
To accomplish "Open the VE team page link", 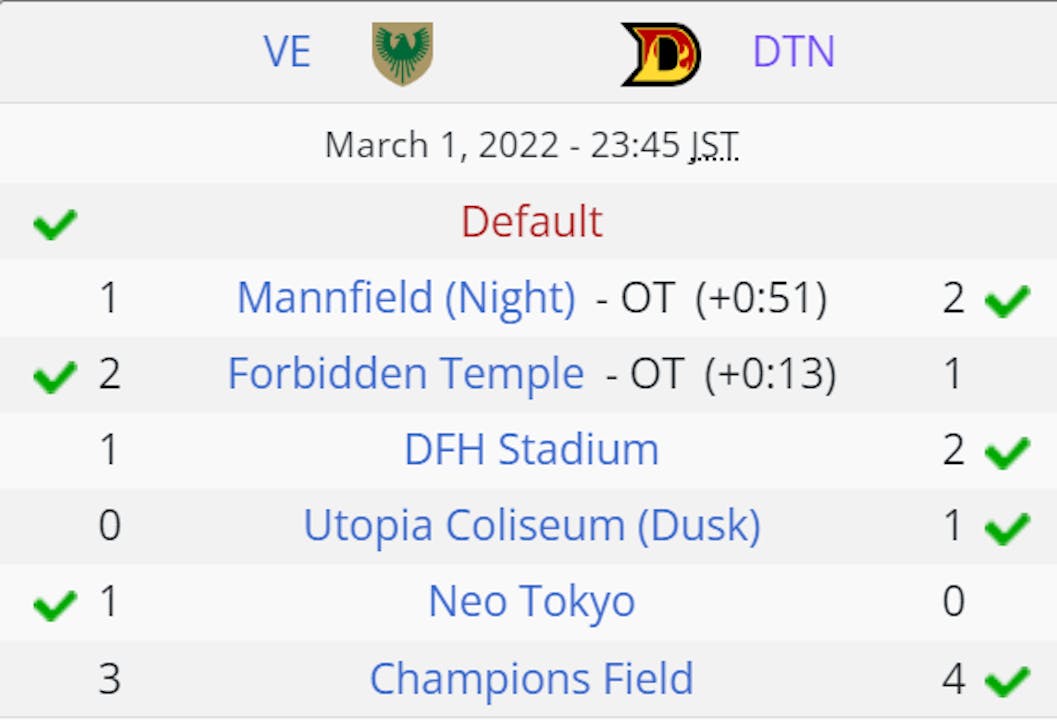I will tap(287, 52).
